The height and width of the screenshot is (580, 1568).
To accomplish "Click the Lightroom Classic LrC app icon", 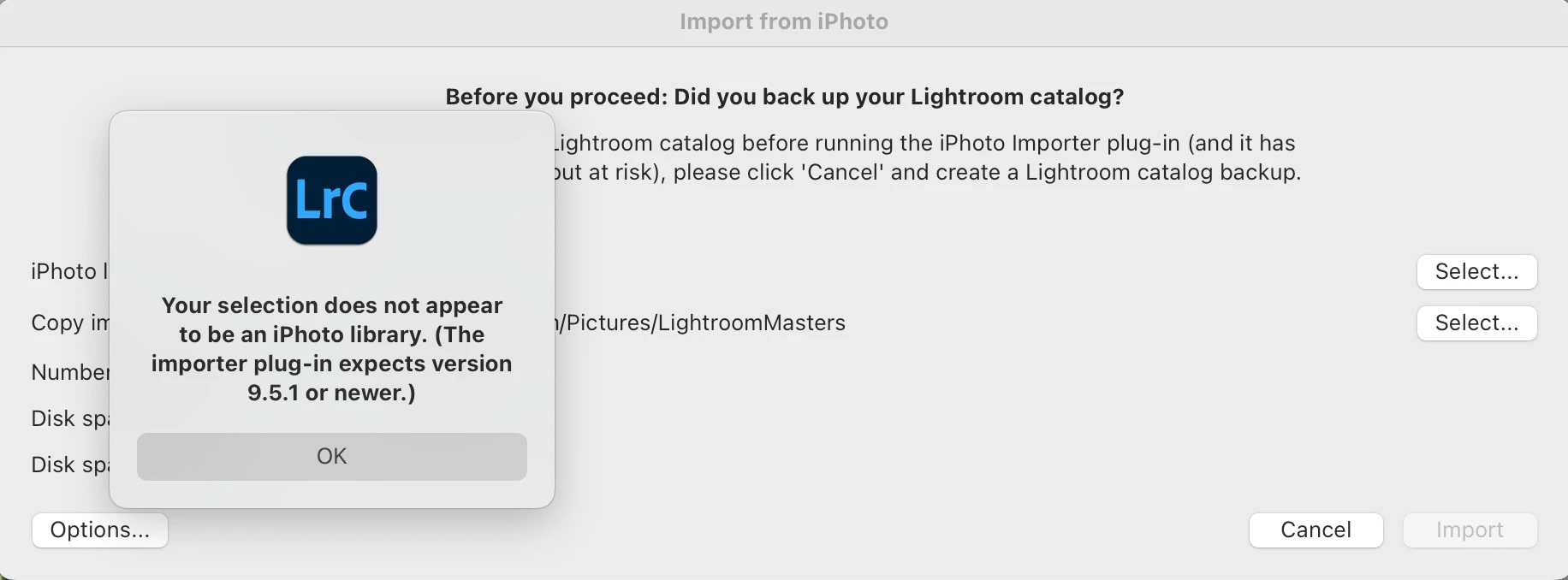I will coord(332,200).
